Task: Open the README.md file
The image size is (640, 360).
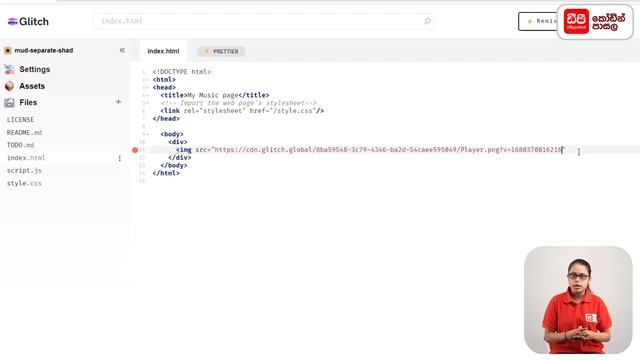Action: point(24,133)
